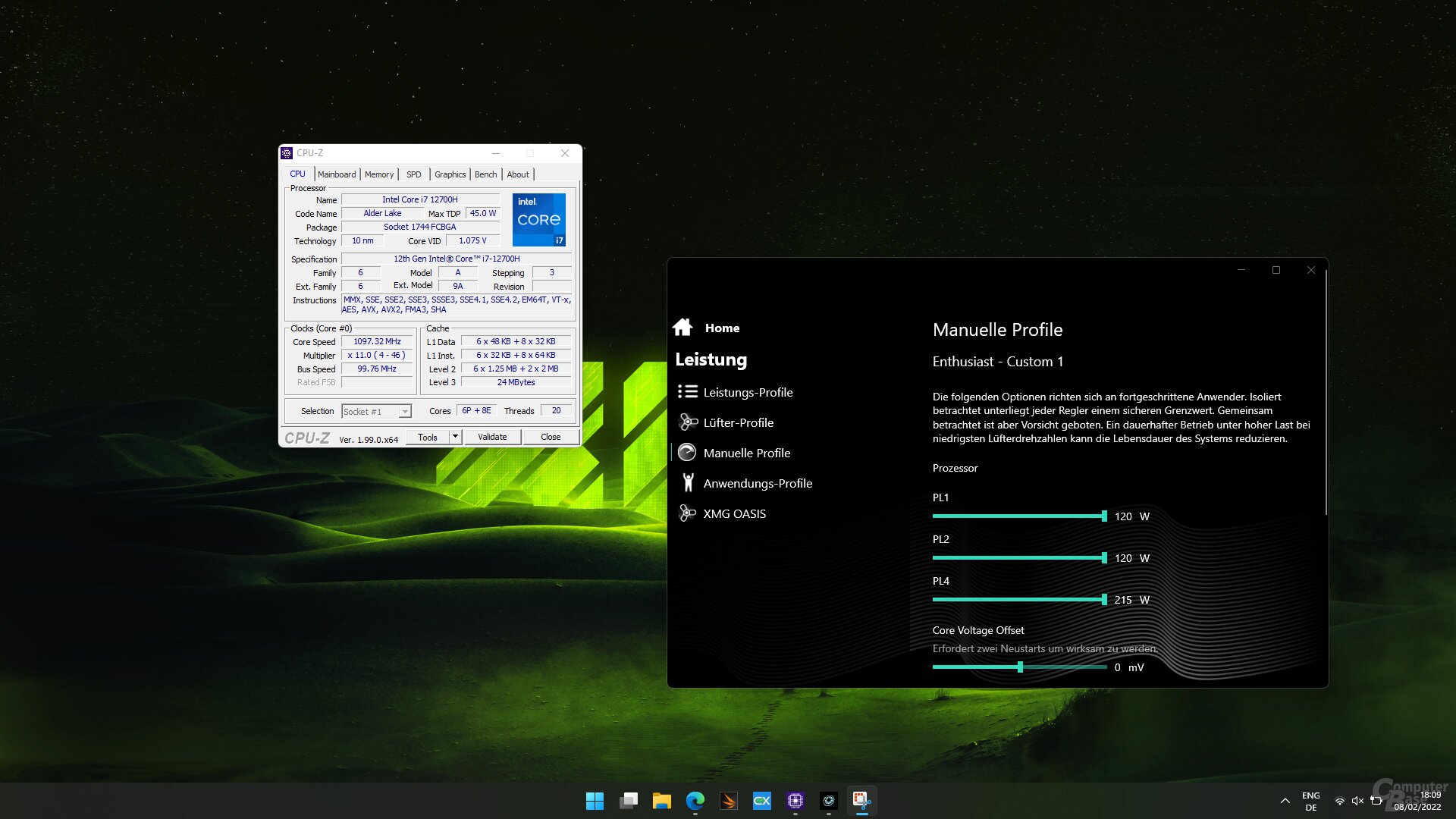Open Snipping Tool from the taskbar
1456x819 pixels.
pos(861,801)
